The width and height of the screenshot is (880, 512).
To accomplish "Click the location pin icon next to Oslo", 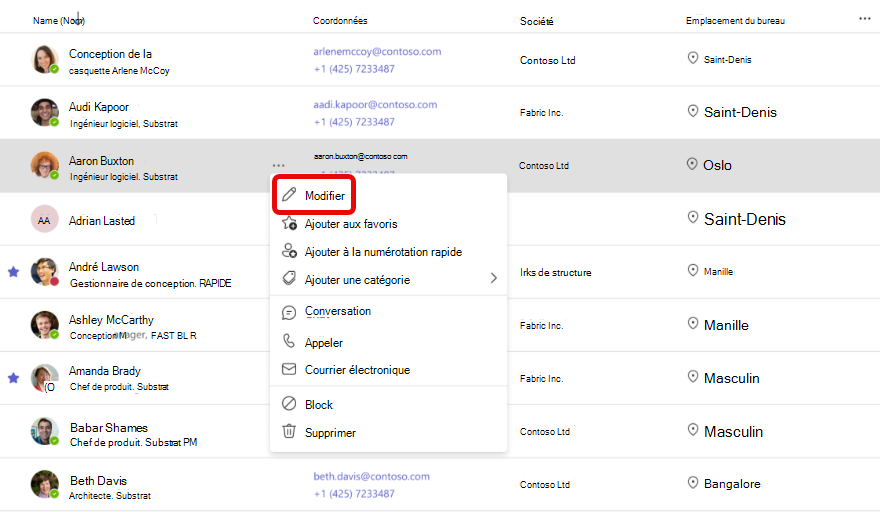I will click(x=693, y=164).
